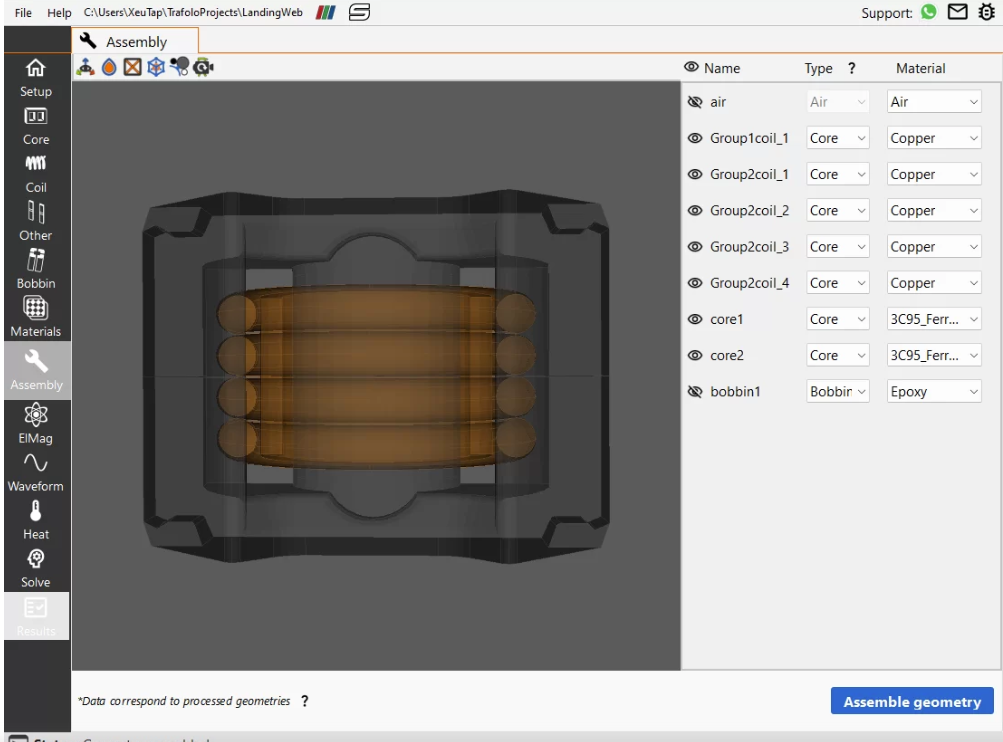Hide core1 using its eye icon
Viewport: 1003px width, 742px height.
pos(695,319)
